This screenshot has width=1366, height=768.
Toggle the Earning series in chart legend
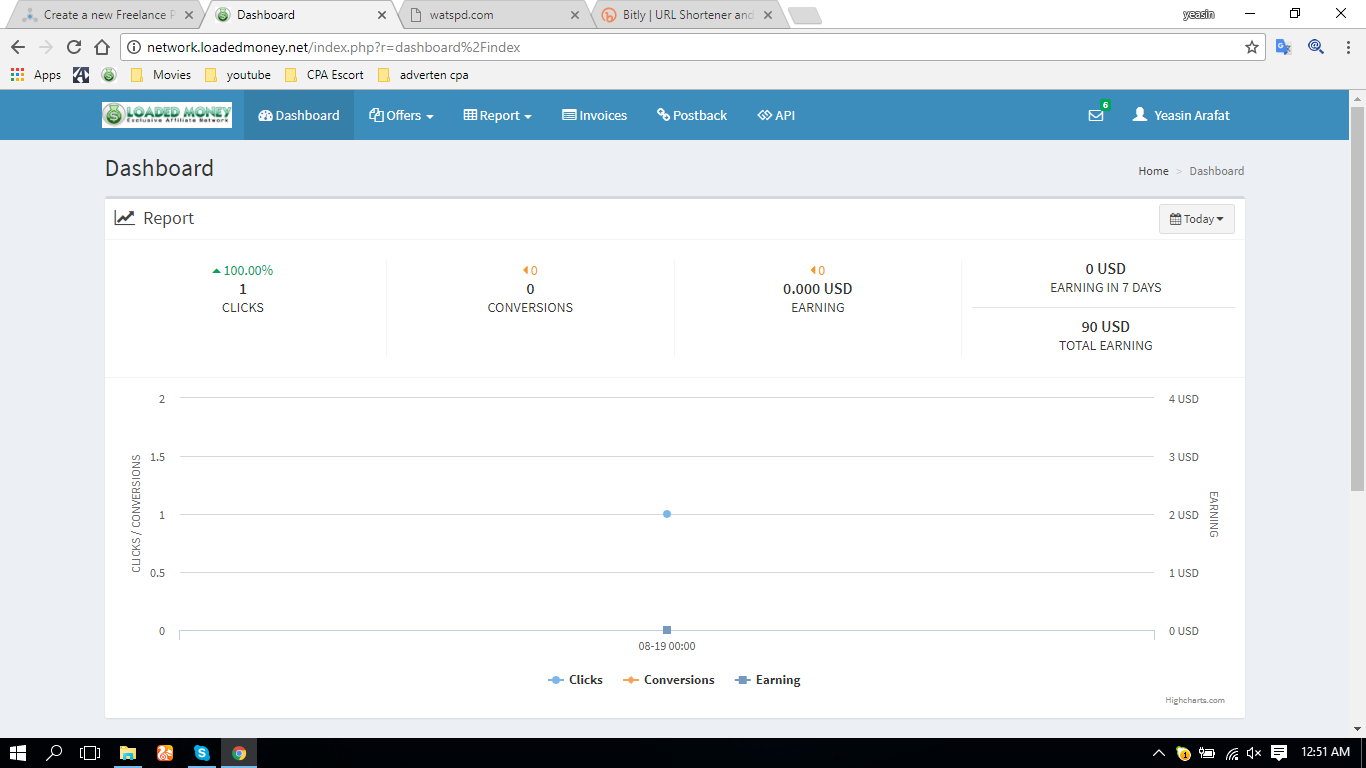pyautogui.click(x=768, y=680)
